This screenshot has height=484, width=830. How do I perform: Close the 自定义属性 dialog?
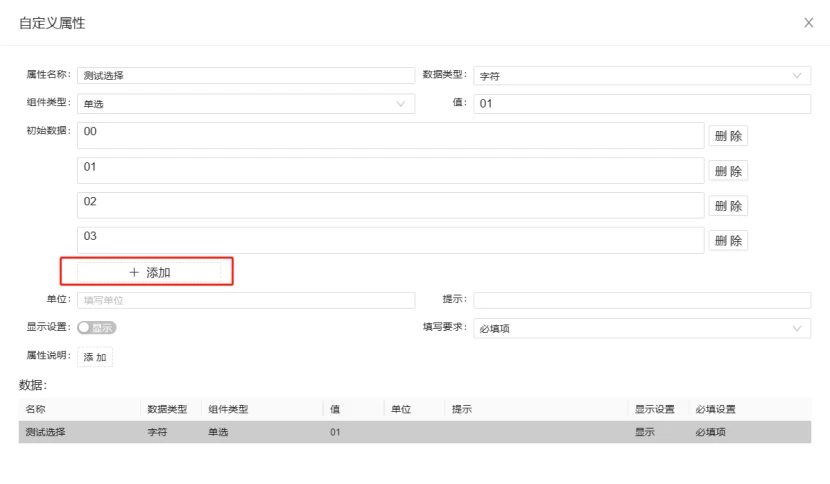(808, 23)
